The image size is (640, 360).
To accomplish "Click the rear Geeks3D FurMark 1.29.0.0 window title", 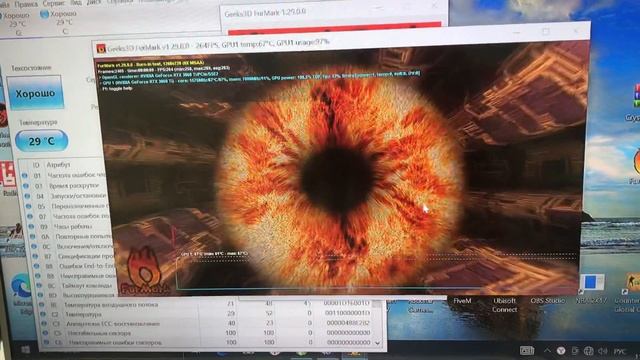I will coord(265,13).
